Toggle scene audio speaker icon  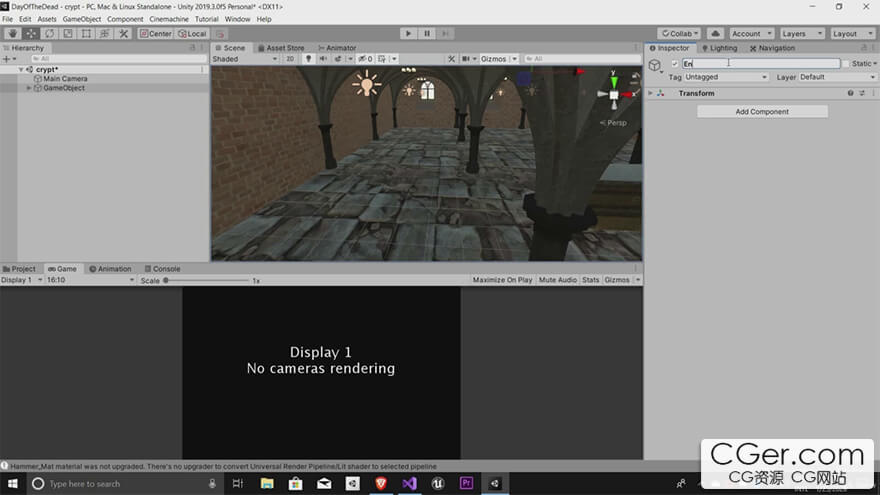point(324,59)
